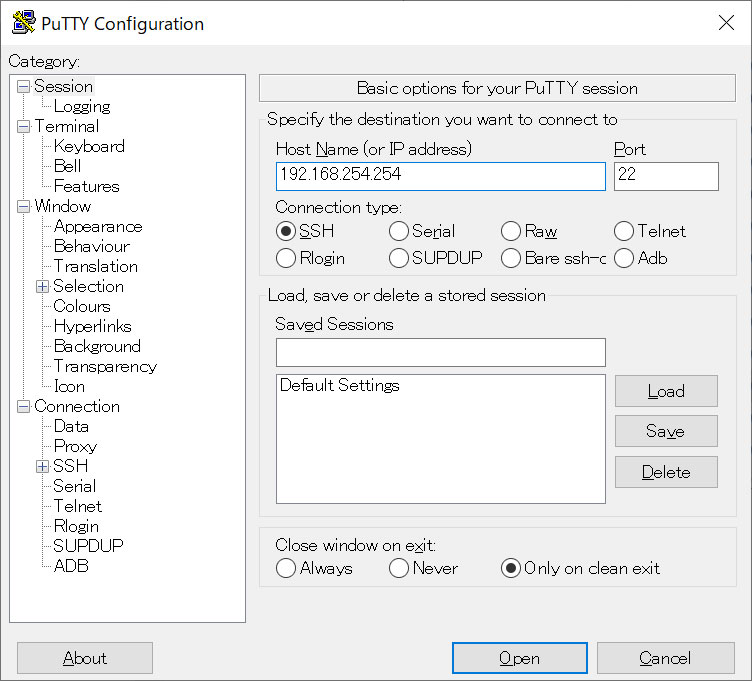
Task: Open the Transparency settings category
Action: (x=105, y=366)
